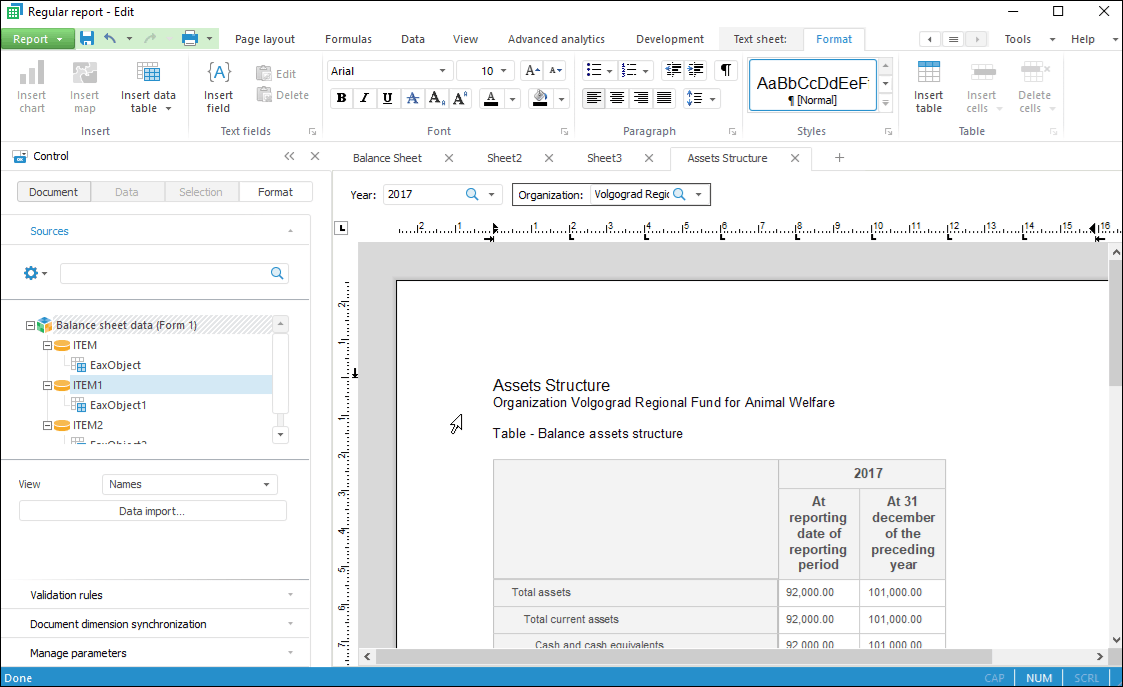Screen dimensions: 1123x687
Task: Click the justify alignment icon
Action: coord(664,98)
